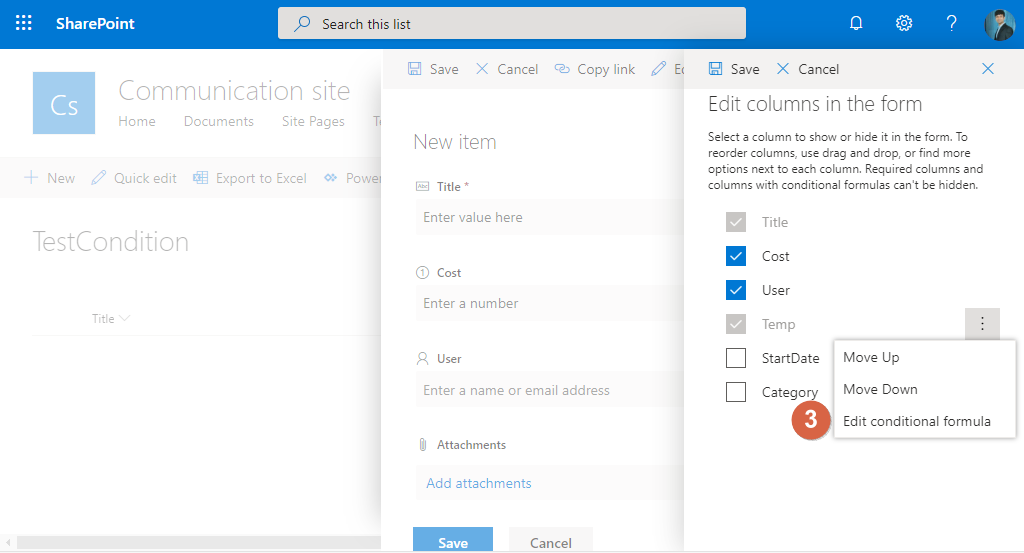
Task: Open the settings gear icon
Action: (x=904, y=24)
